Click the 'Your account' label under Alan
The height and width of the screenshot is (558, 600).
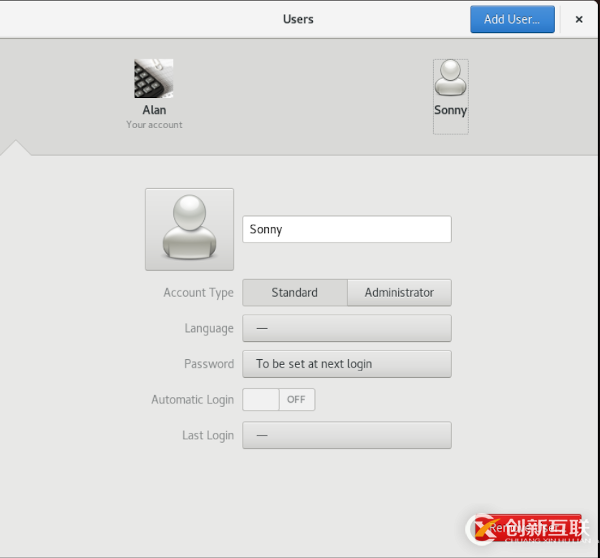point(154,125)
